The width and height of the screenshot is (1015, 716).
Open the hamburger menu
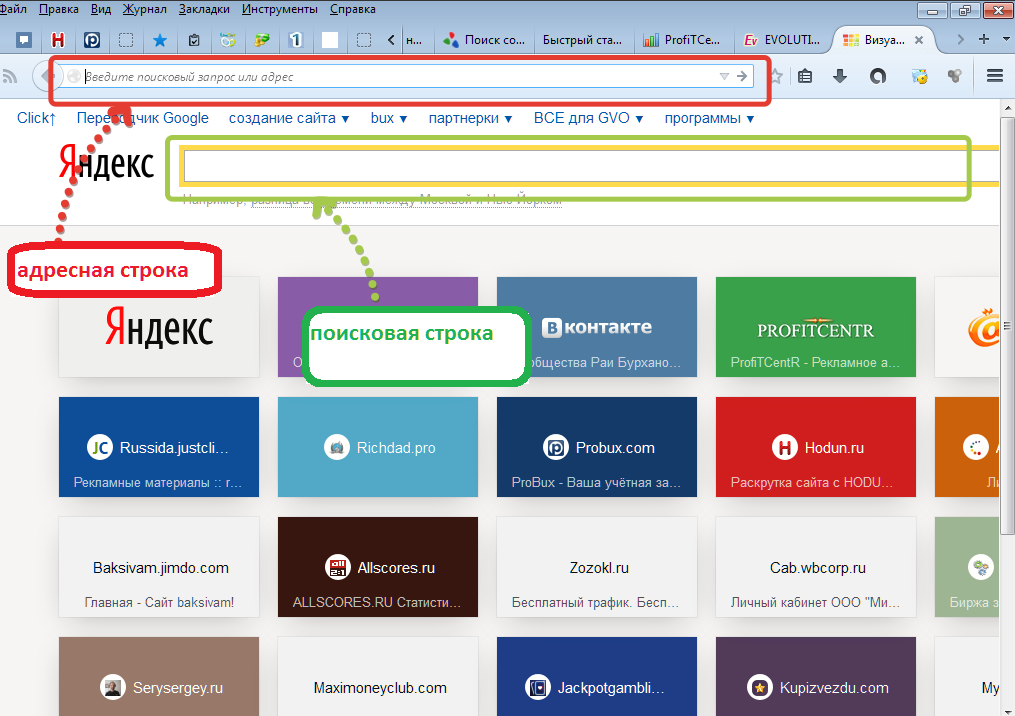click(995, 76)
